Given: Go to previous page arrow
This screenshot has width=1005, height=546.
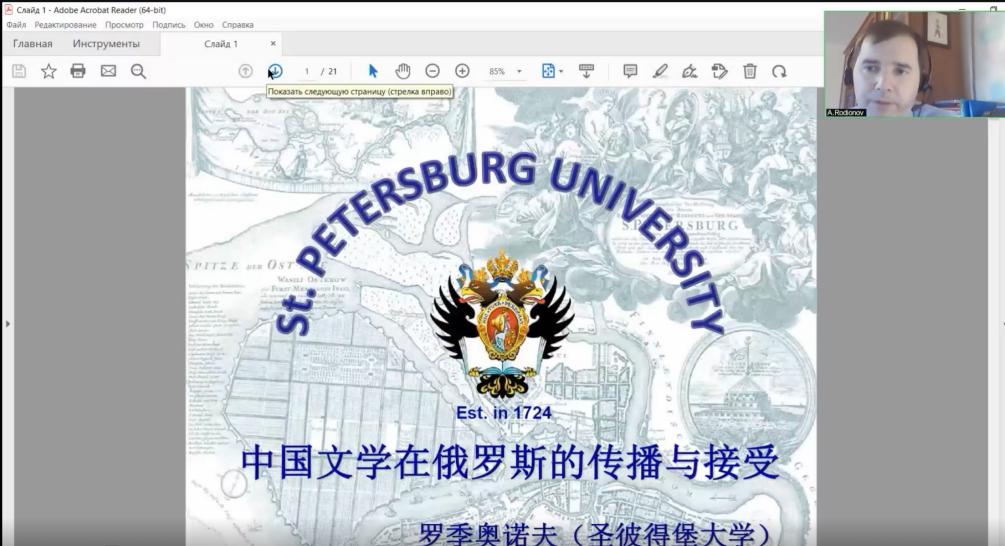Looking at the screenshot, I should coord(245,71).
